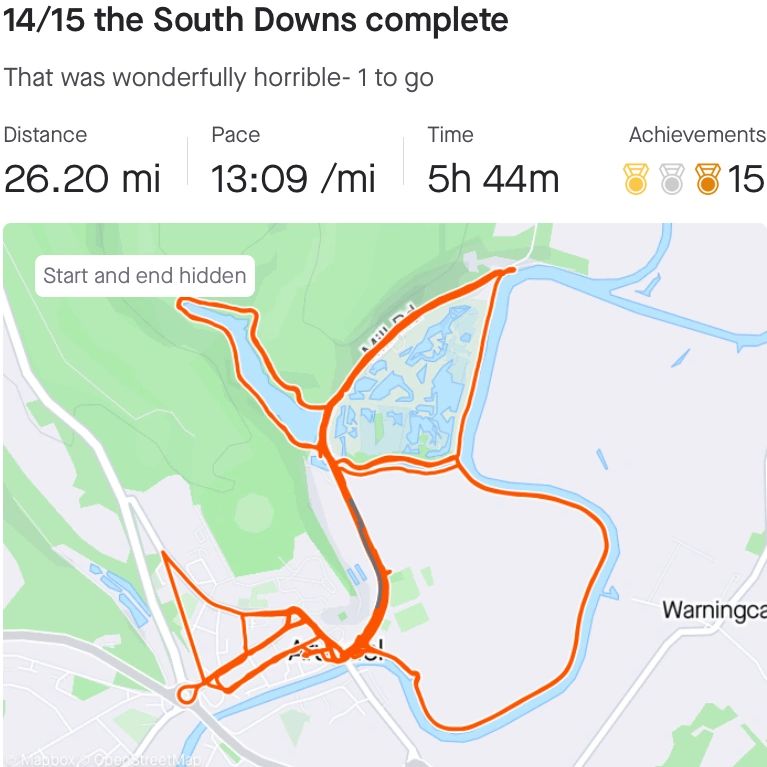Viewport: 767px width, 767px height.
Task: Click the gold medal achievement icon
Action: pos(635,180)
